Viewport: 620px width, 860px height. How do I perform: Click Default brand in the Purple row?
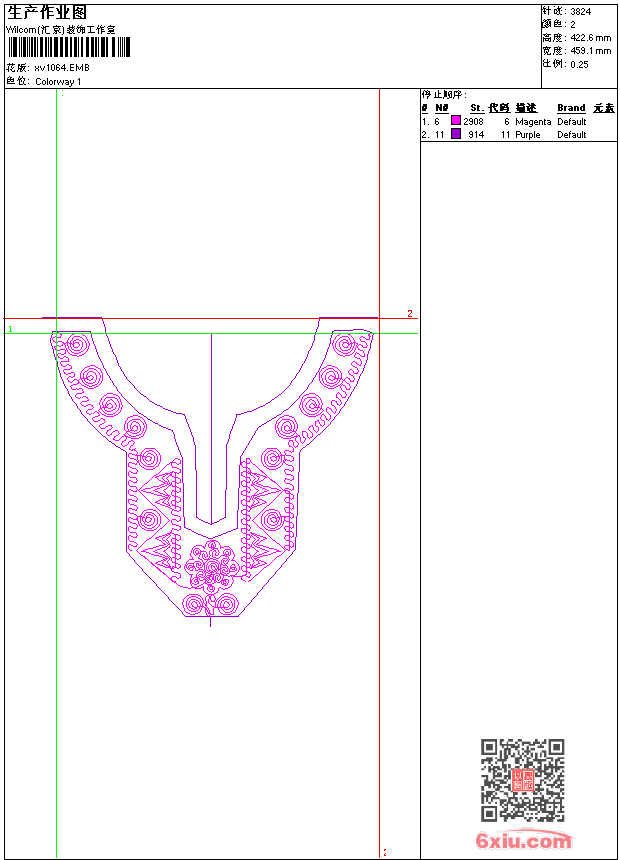[572, 134]
